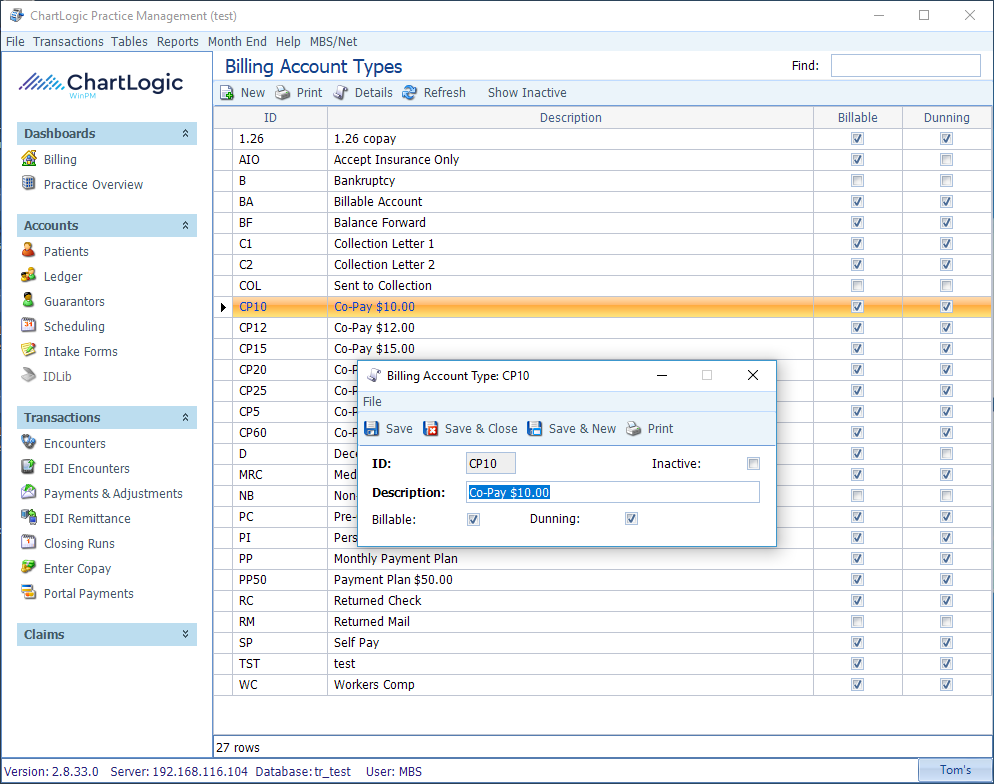Open the File menu in CP10 dialog

click(372, 402)
